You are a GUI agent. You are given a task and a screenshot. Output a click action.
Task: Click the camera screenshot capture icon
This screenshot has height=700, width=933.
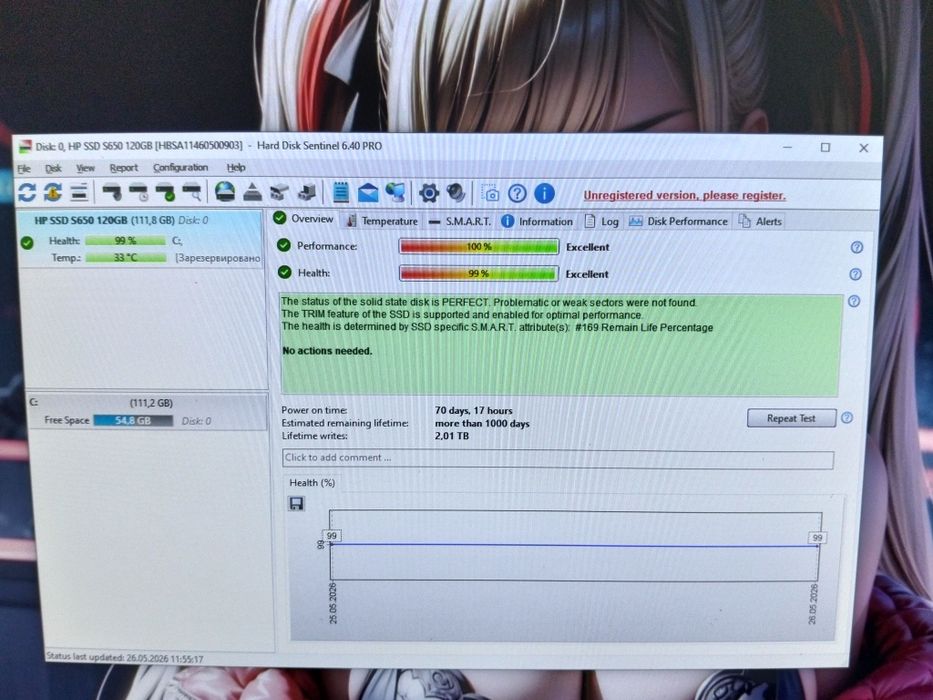(490, 193)
